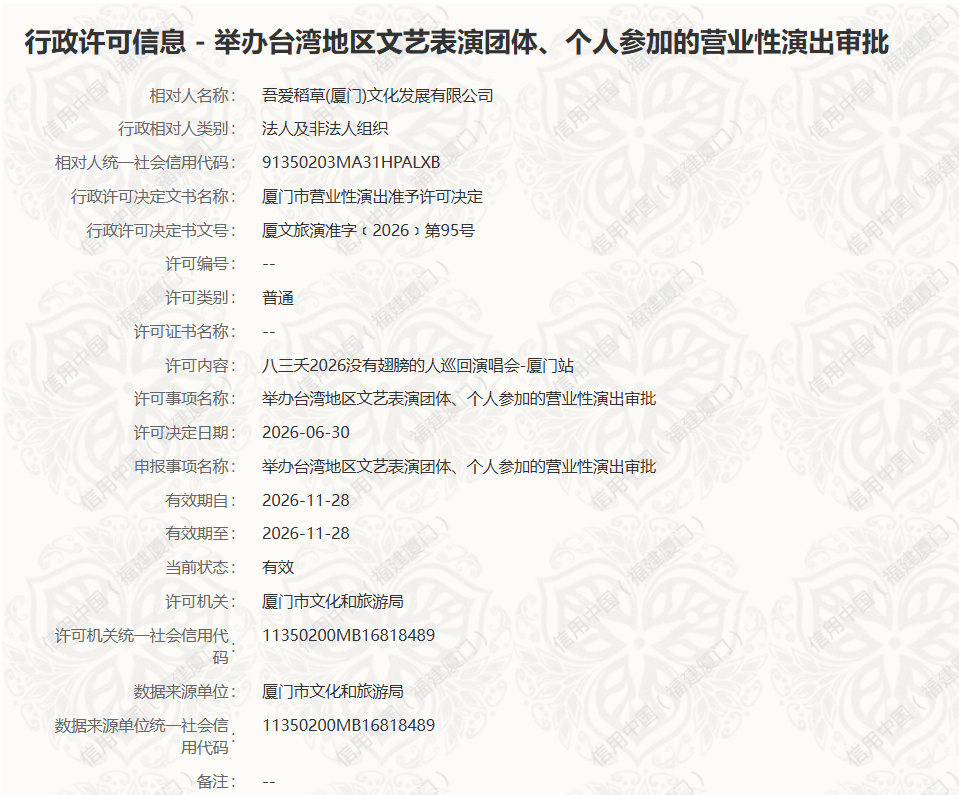Click the 许可机关统一社会信用代码 label
Image resolution: width=959 pixels, height=795 pixels.
tap(145, 646)
